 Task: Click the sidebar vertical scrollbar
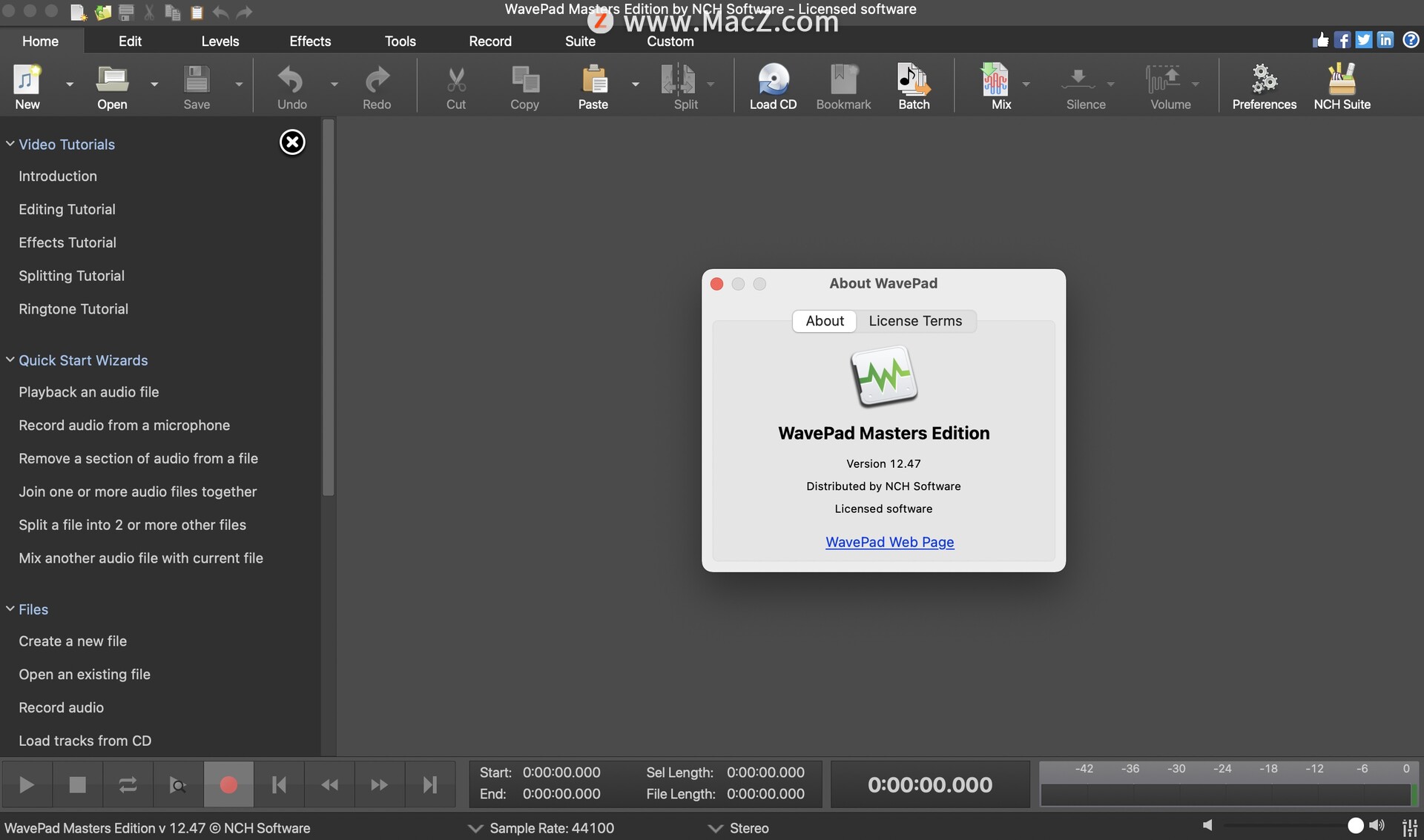click(329, 308)
